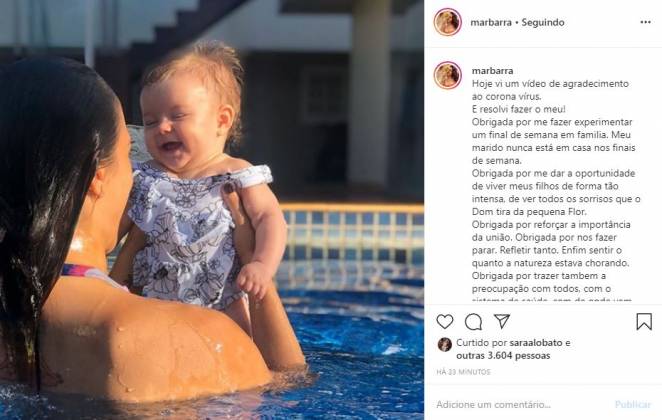Screen dimensions: 662x420
Task: Open saraalobato profile link
Action: coord(536,343)
